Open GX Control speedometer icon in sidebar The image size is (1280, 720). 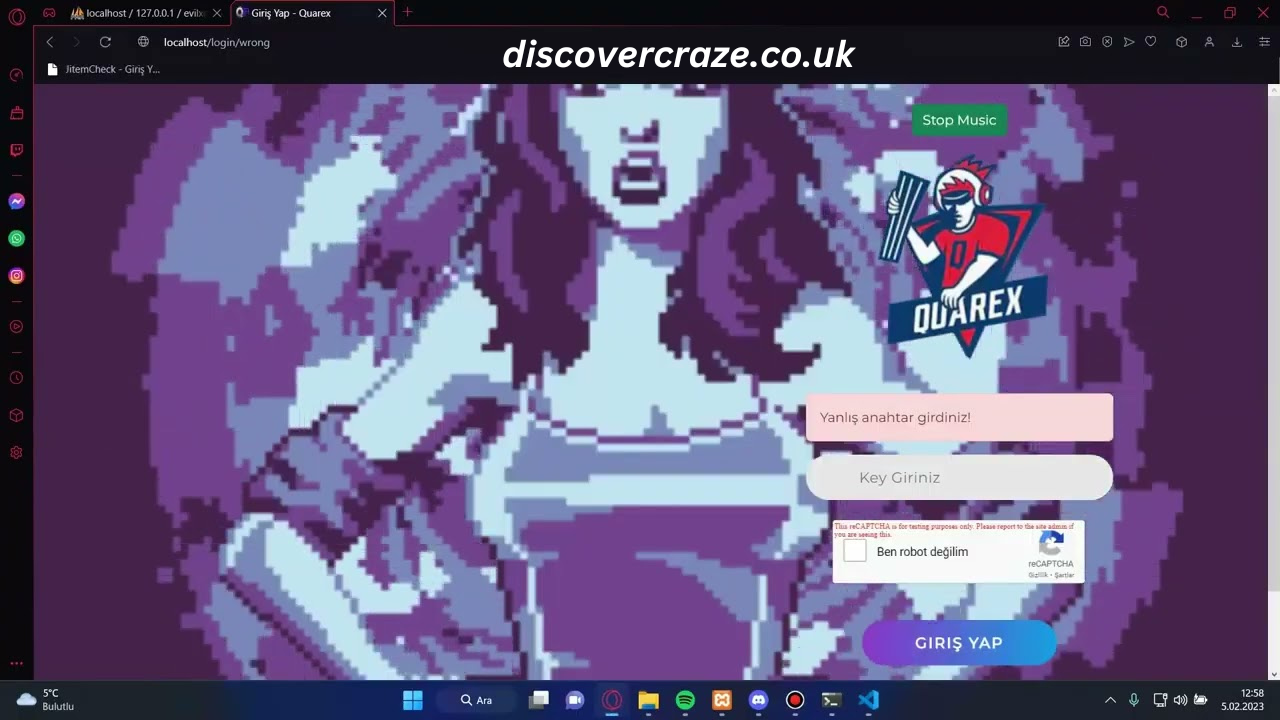click(16, 75)
